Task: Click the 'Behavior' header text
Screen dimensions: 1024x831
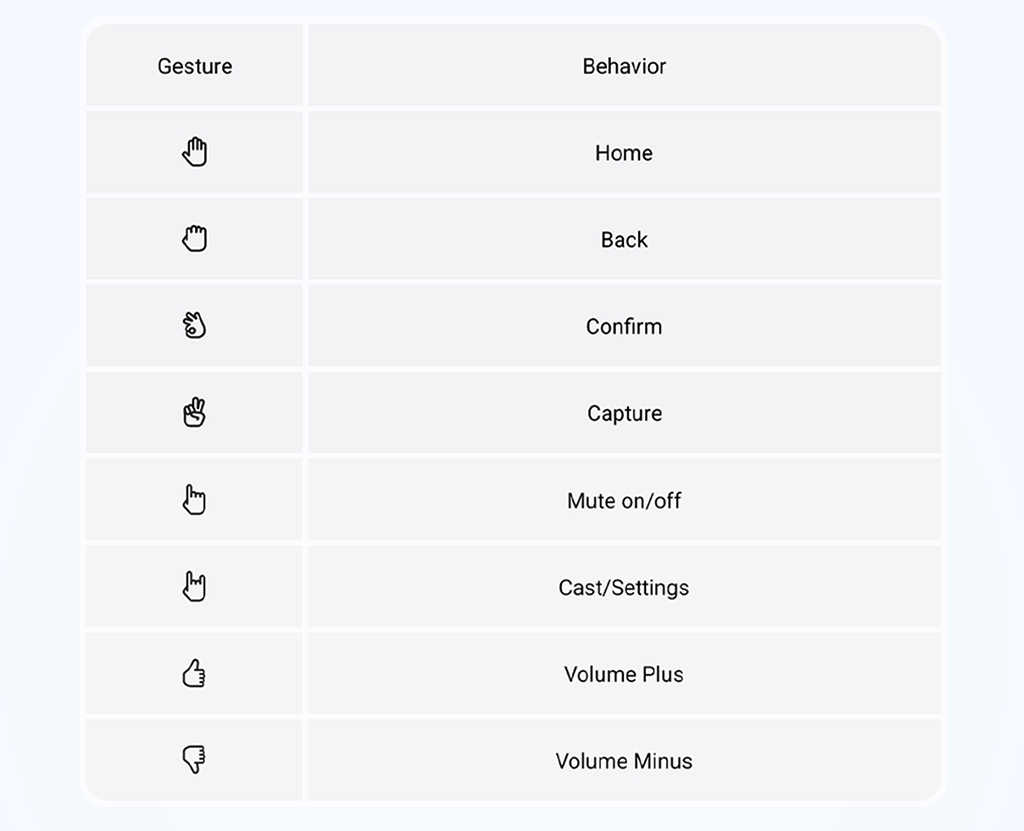Action: 624,66
